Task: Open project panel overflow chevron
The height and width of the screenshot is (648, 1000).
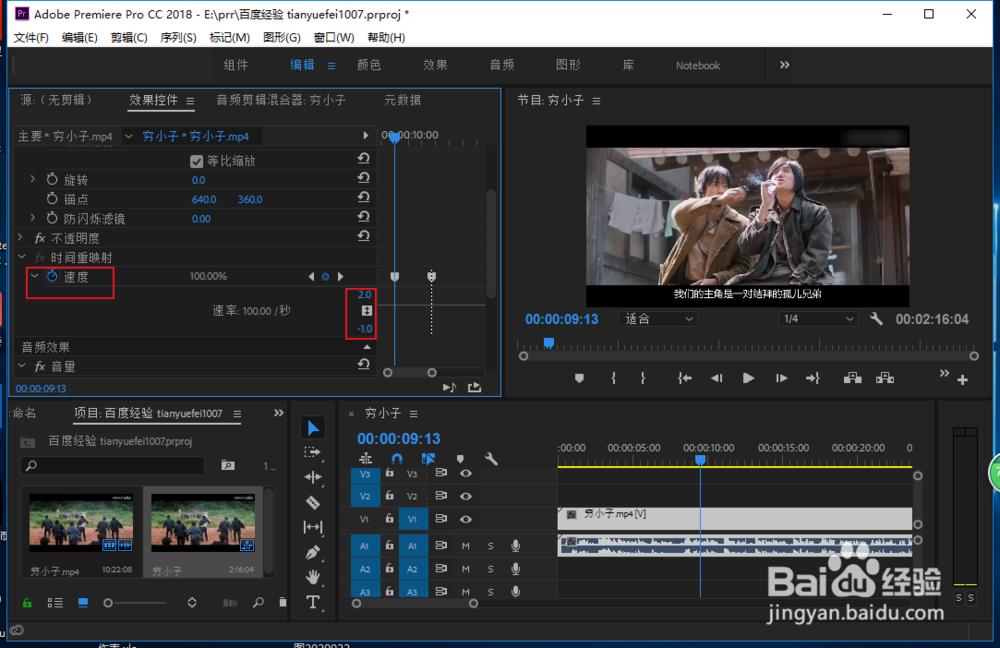Action: pos(279,413)
